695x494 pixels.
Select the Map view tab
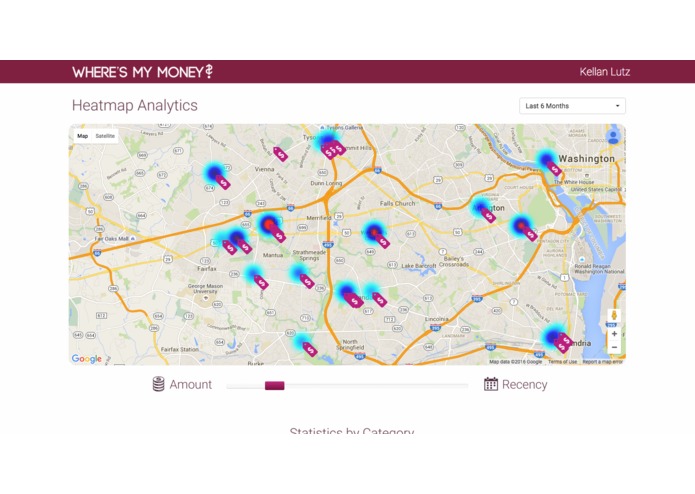[x=82, y=136]
